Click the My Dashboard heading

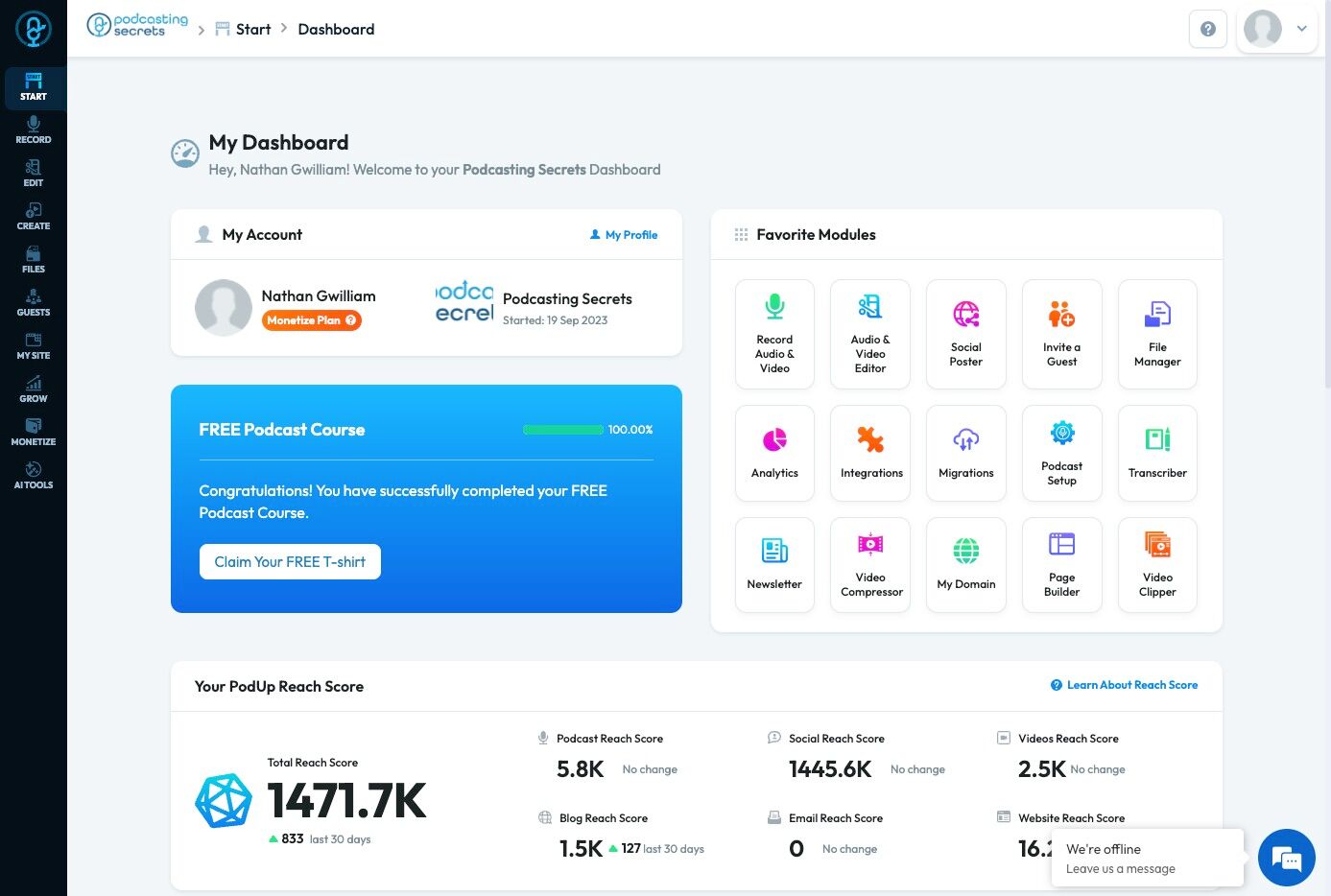click(278, 143)
